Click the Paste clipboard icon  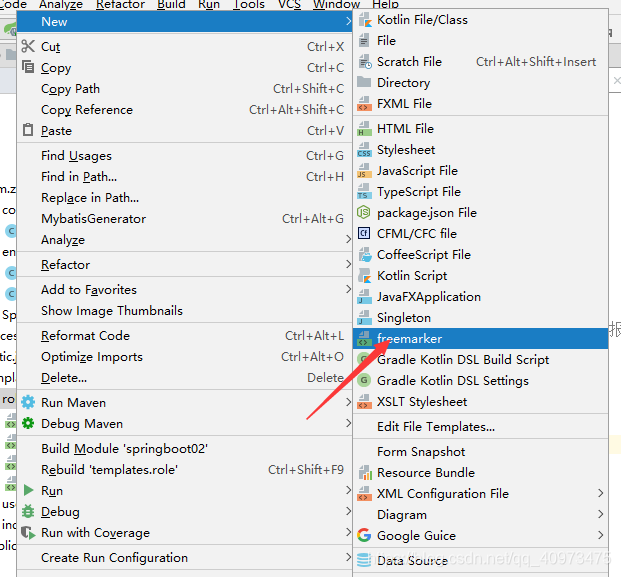[28, 130]
